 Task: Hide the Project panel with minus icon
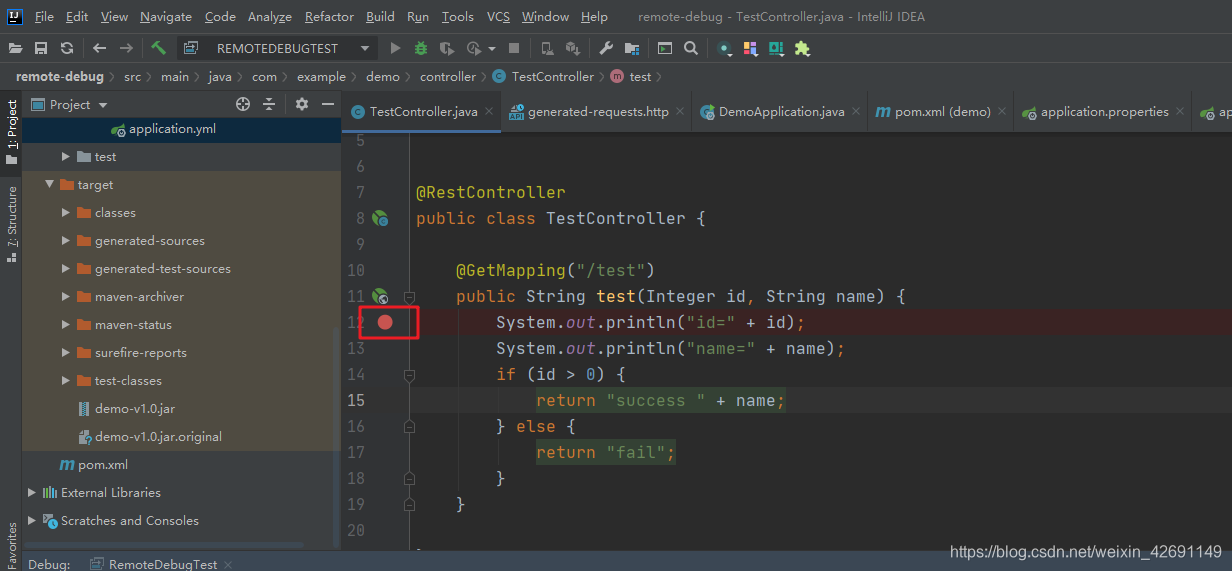point(328,104)
